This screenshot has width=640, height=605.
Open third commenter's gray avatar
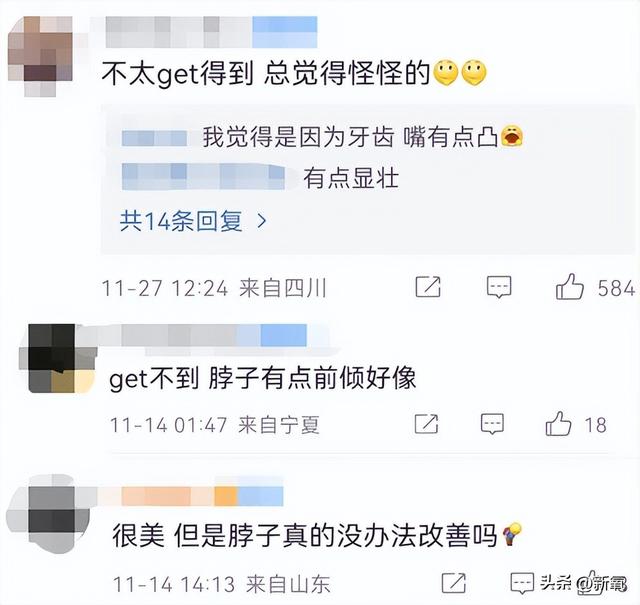pos(49,513)
